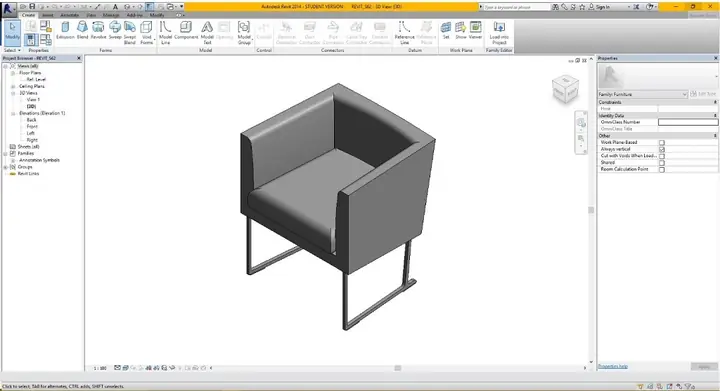
Task: Draw a Model Line
Action: pos(165,33)
